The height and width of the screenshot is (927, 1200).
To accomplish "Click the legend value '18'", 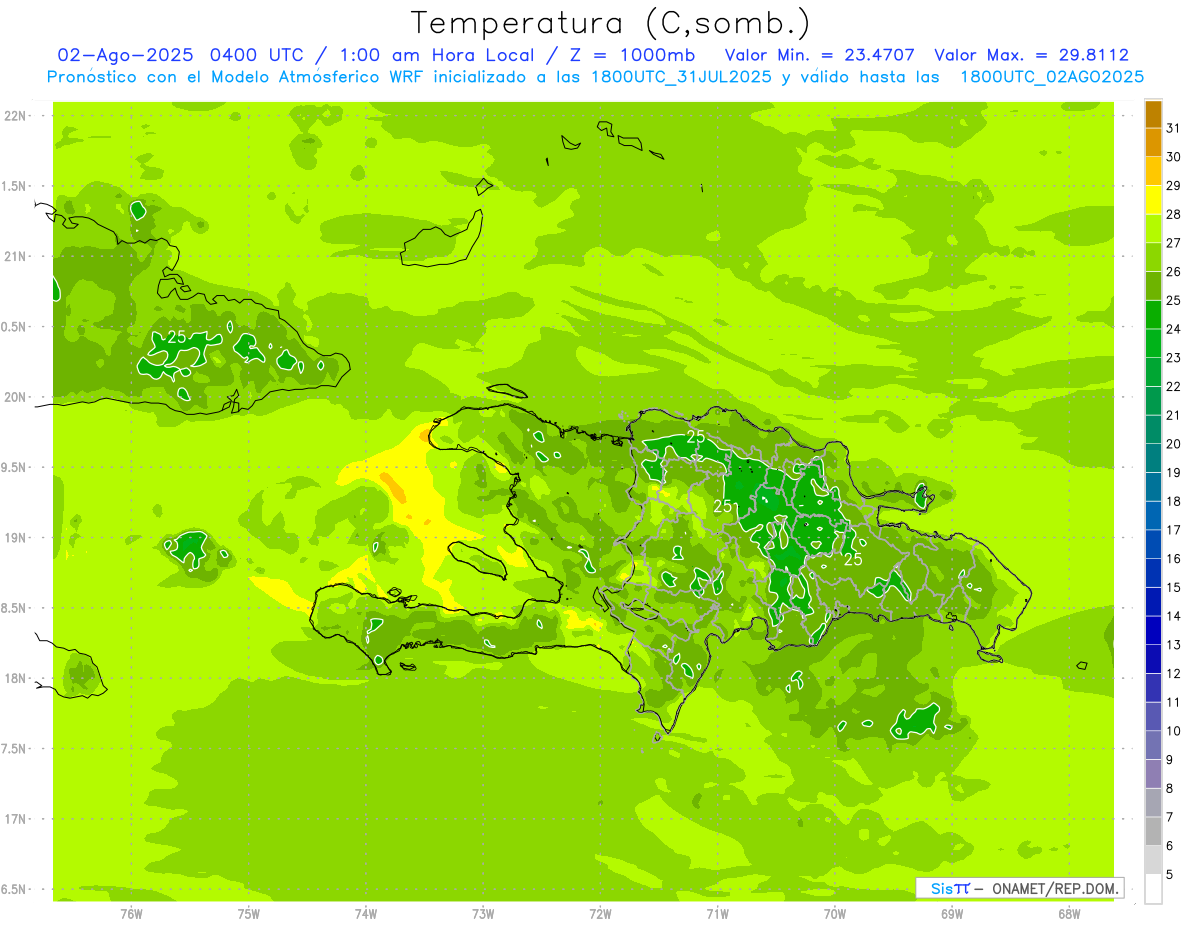I will [x=1174, y=502].
